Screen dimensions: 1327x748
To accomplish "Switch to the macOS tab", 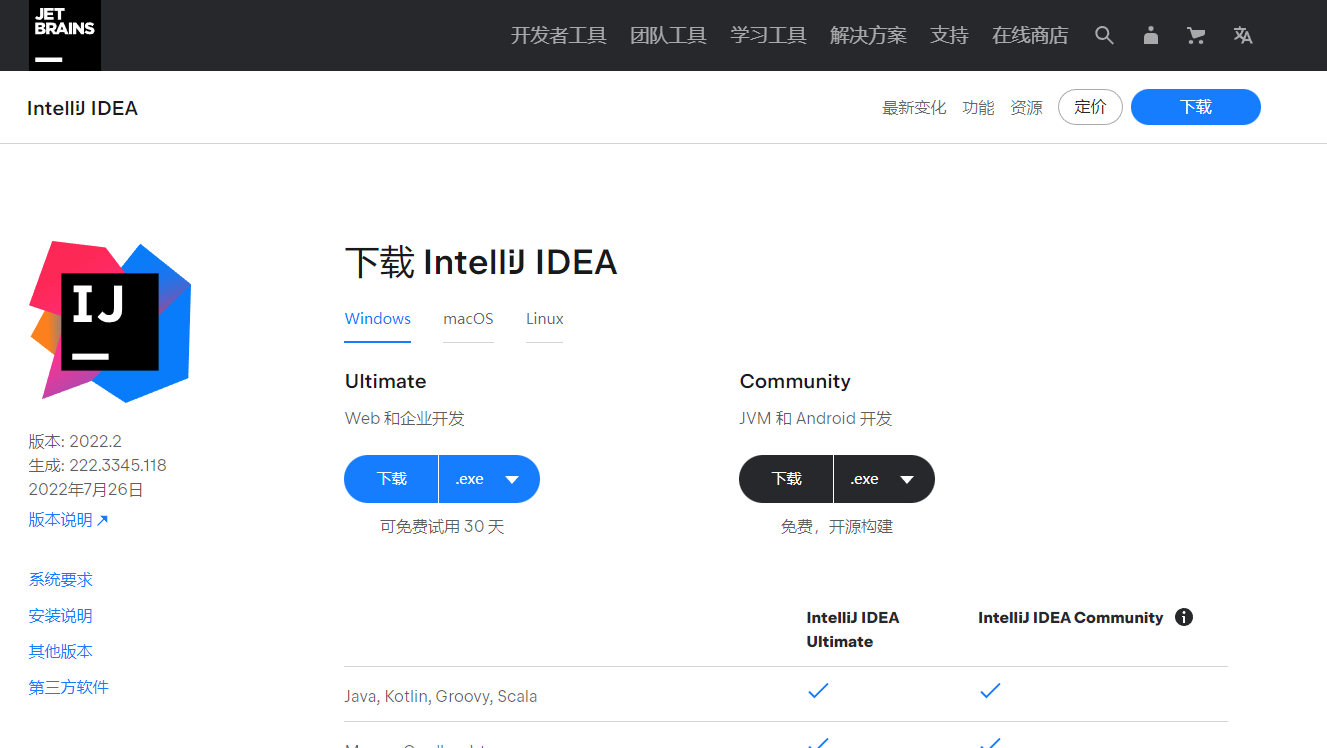I will [x=468, y=319].
